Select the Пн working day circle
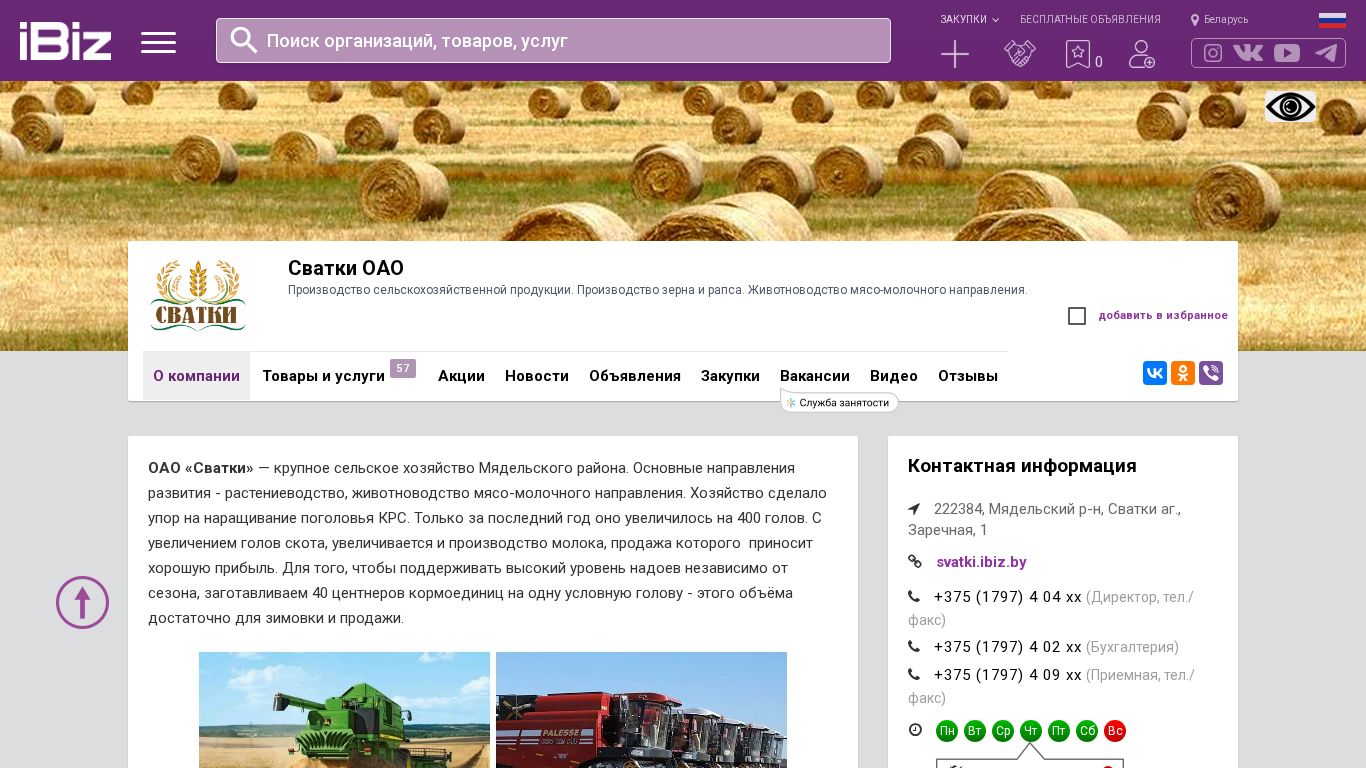 (x=947, y=731)
